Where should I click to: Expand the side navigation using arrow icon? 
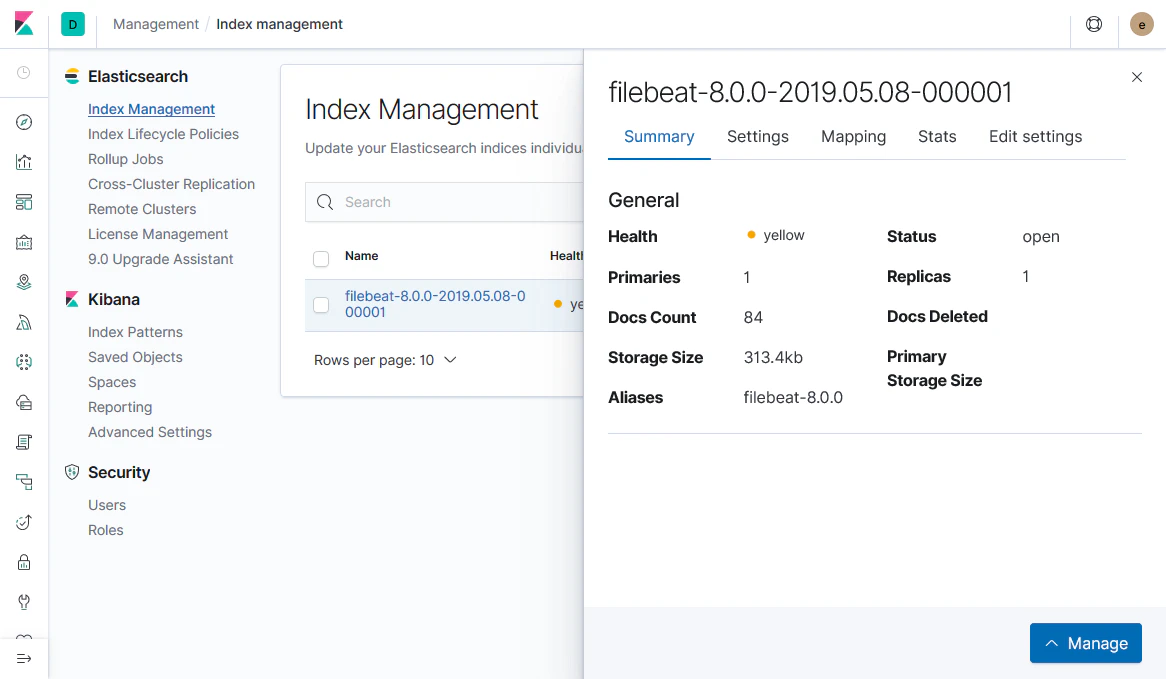(24, 658)
